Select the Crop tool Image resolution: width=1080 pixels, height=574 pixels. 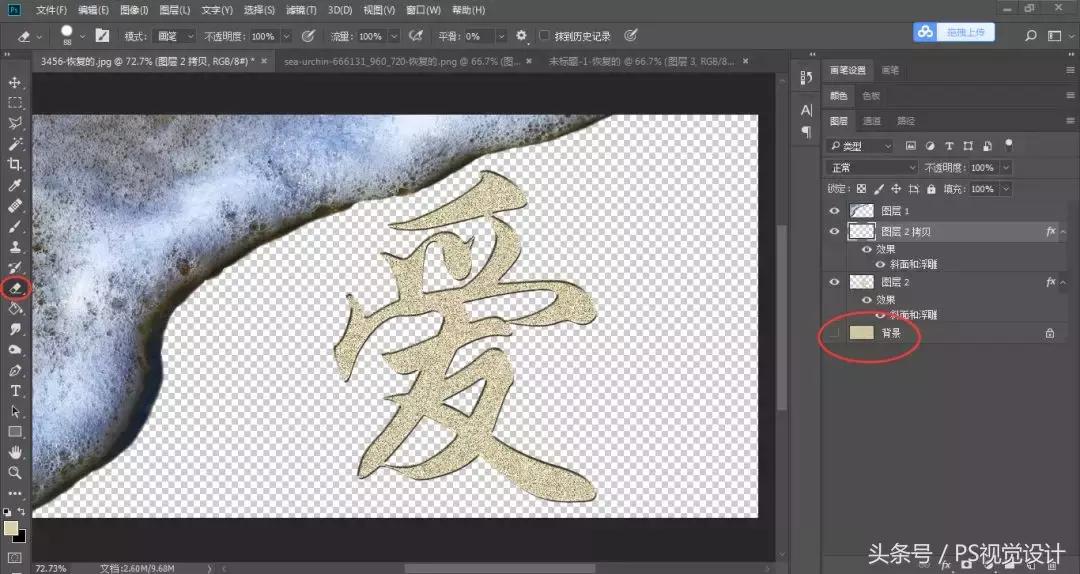(x=14, y=165)
